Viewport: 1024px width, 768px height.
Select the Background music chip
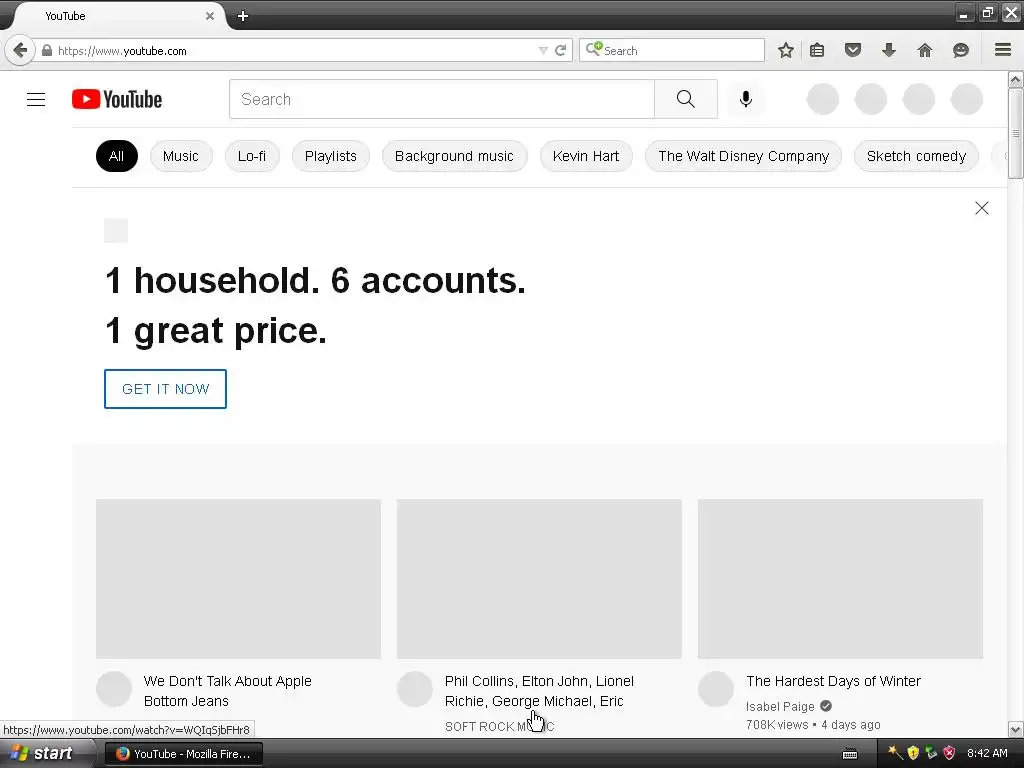coord(454,156)
